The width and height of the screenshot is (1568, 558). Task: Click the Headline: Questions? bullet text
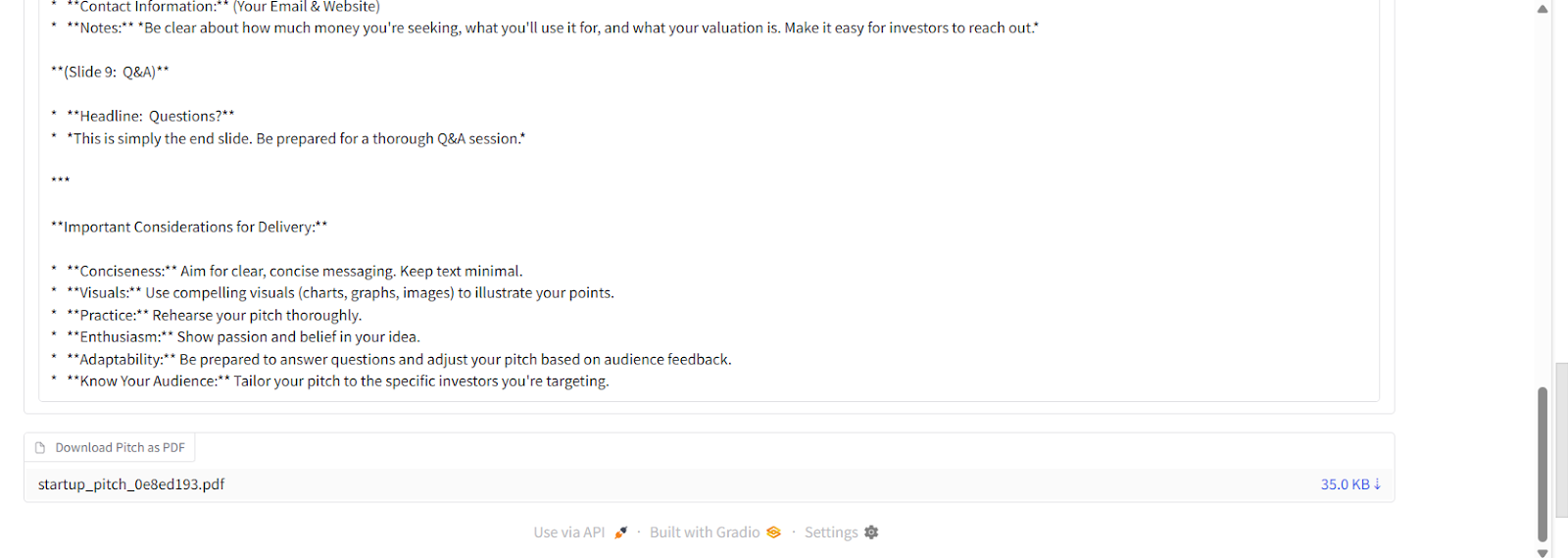click(151, 116)
